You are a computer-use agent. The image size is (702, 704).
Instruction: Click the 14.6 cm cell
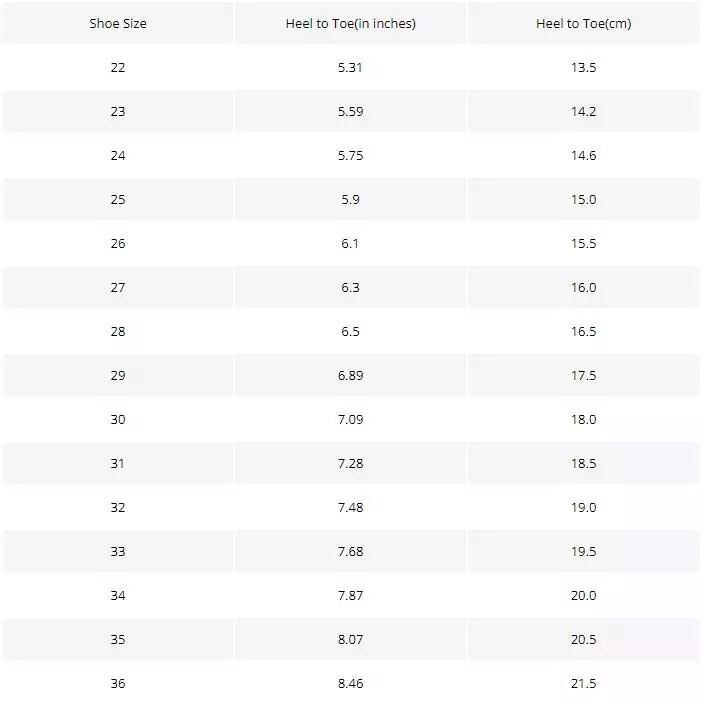point(583,156)
